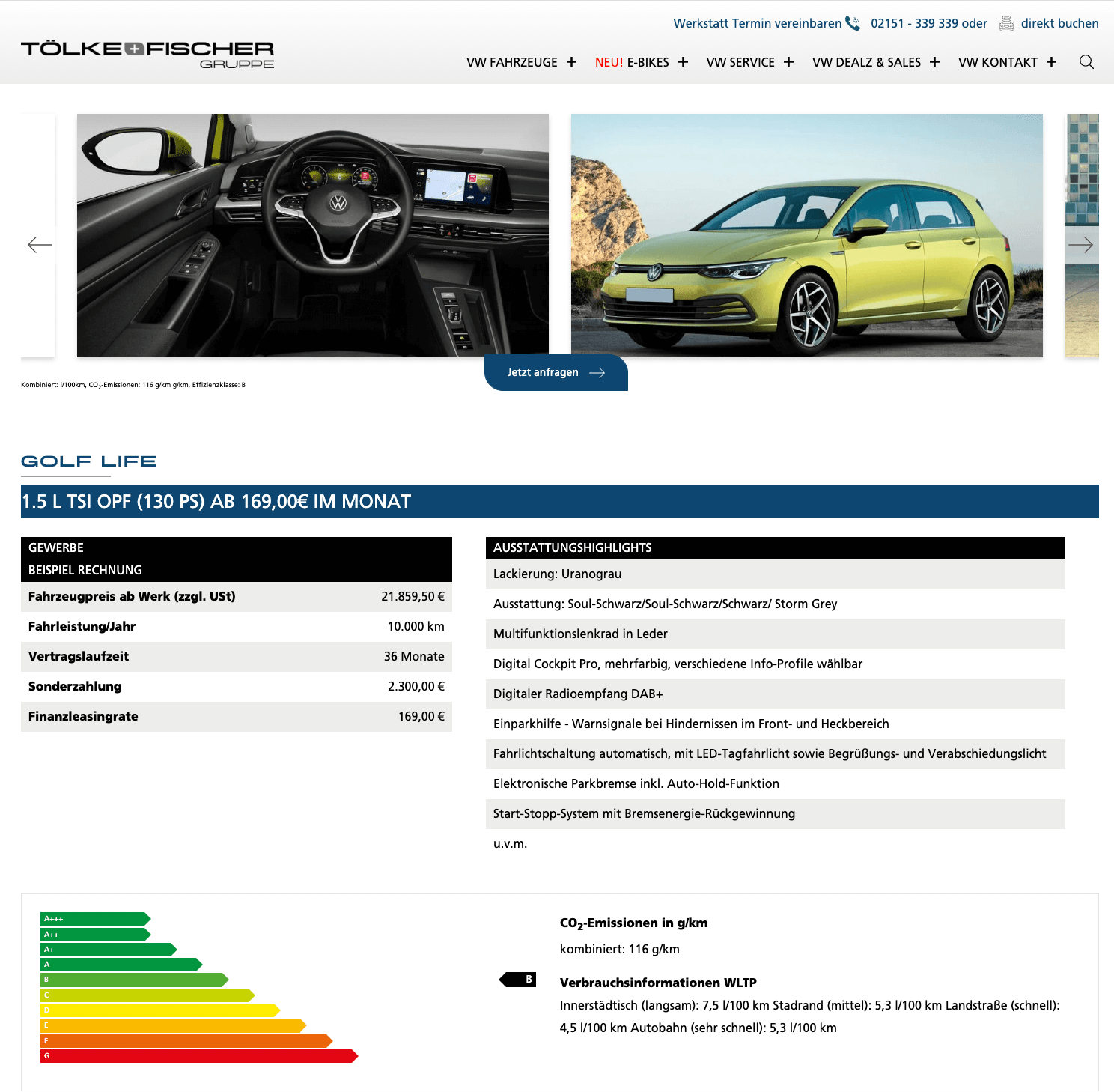
Task: Click Lackierung: Uranograu row
Action: click(x=776, y=574)
